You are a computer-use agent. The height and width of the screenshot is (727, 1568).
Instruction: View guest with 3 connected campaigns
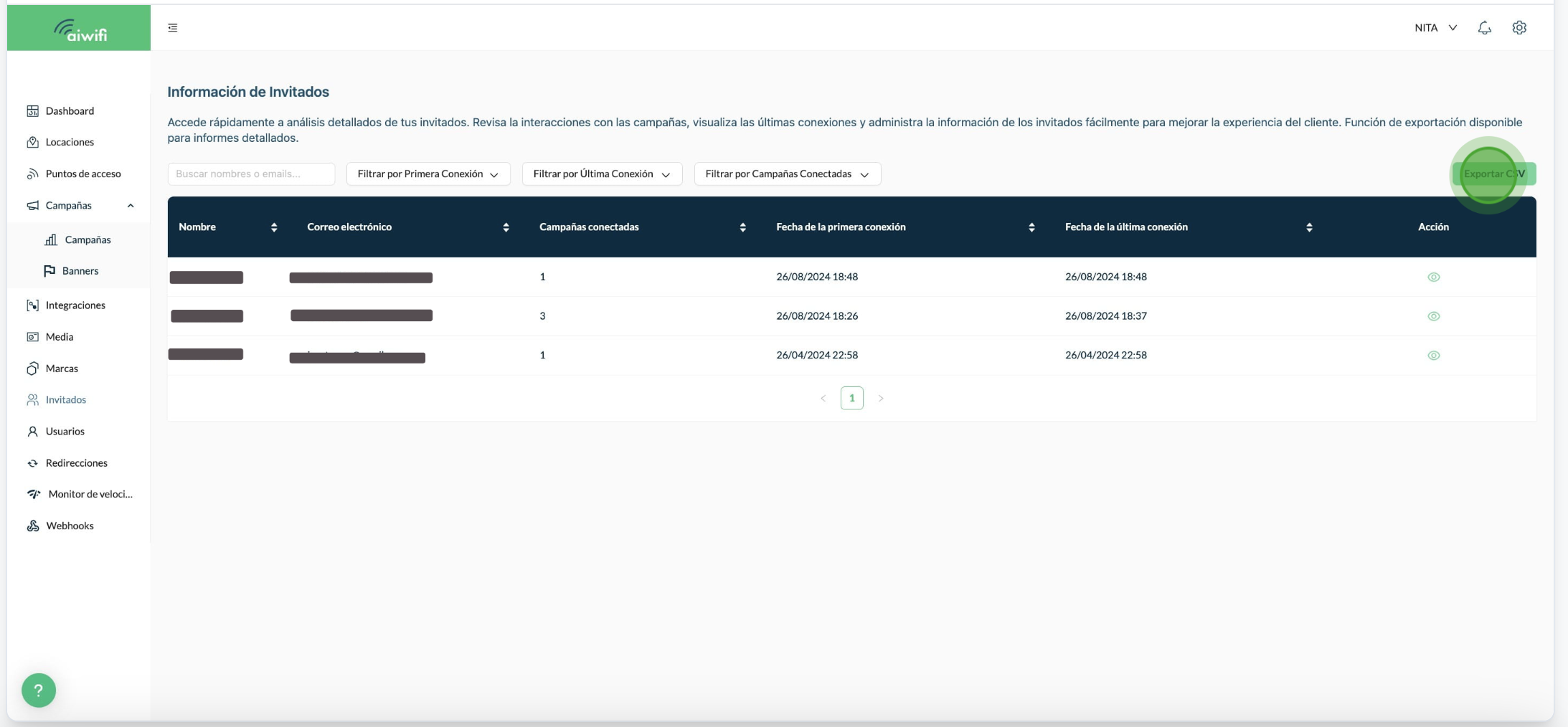click(1434, 316)
